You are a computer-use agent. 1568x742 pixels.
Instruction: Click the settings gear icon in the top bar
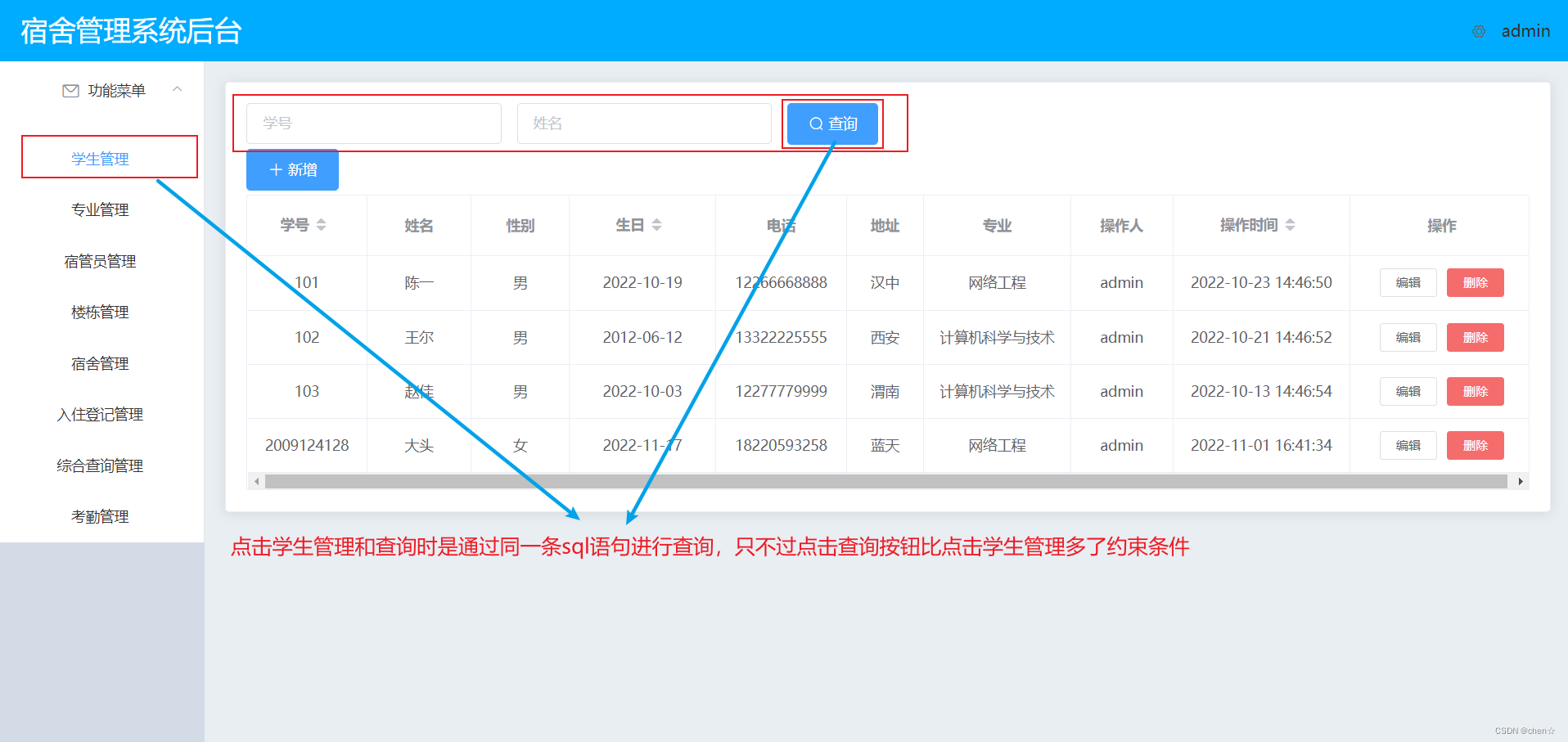pyautogui.click(x=1478, y=31)
